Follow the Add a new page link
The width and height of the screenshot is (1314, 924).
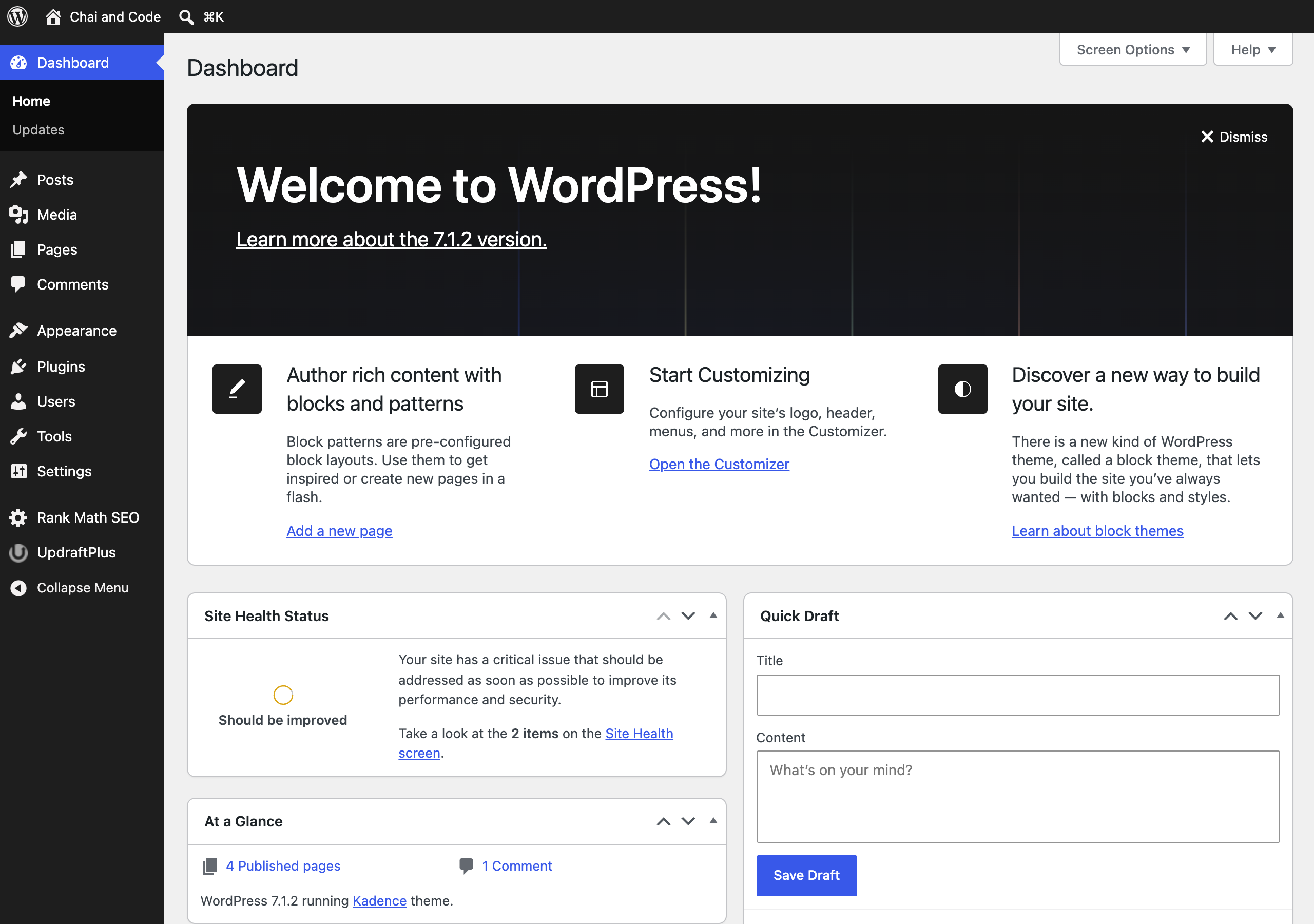click(339, 531)
